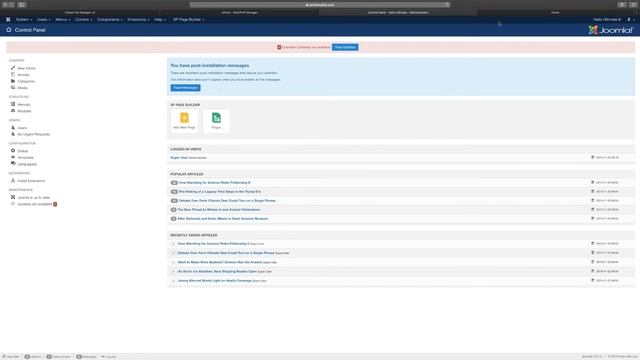
Task: Click the pencil icon for New Article
Action: pyautogui.click(x=13, y=68)
